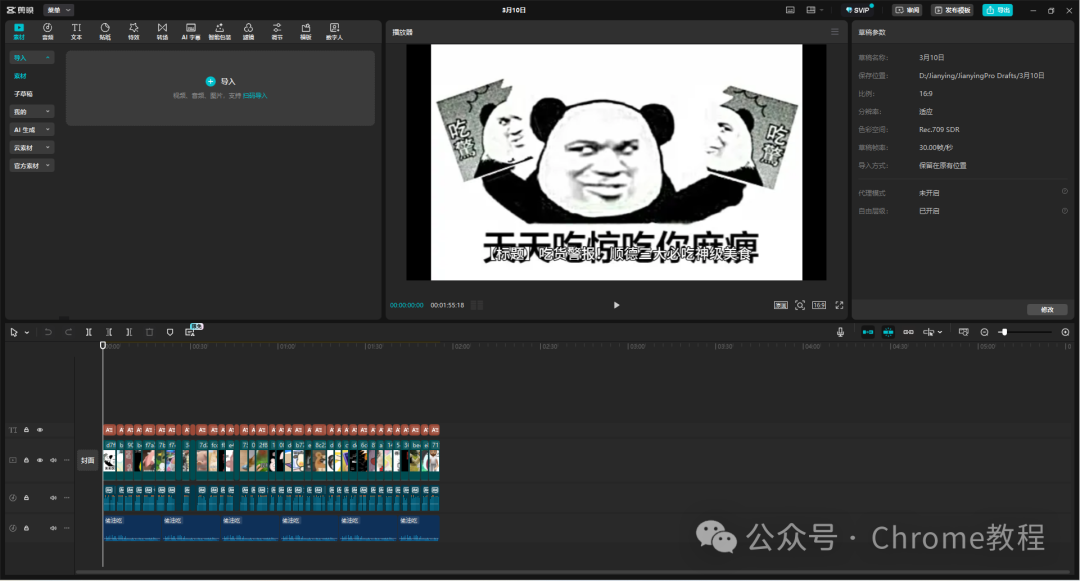Toggle visibility of the video track
Screen dimensions: 1080x581
(40, 460)
